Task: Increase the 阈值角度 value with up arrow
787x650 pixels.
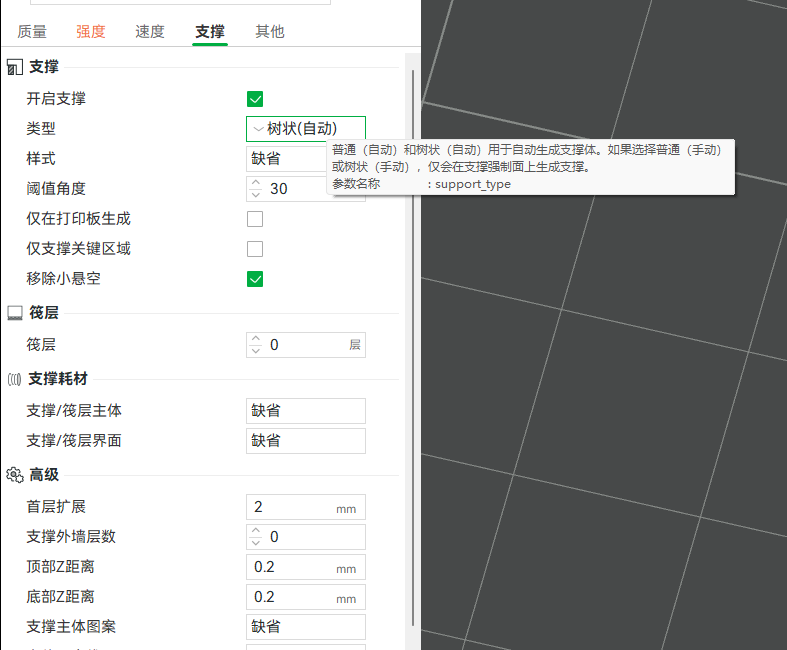Action: coord(256,183)
